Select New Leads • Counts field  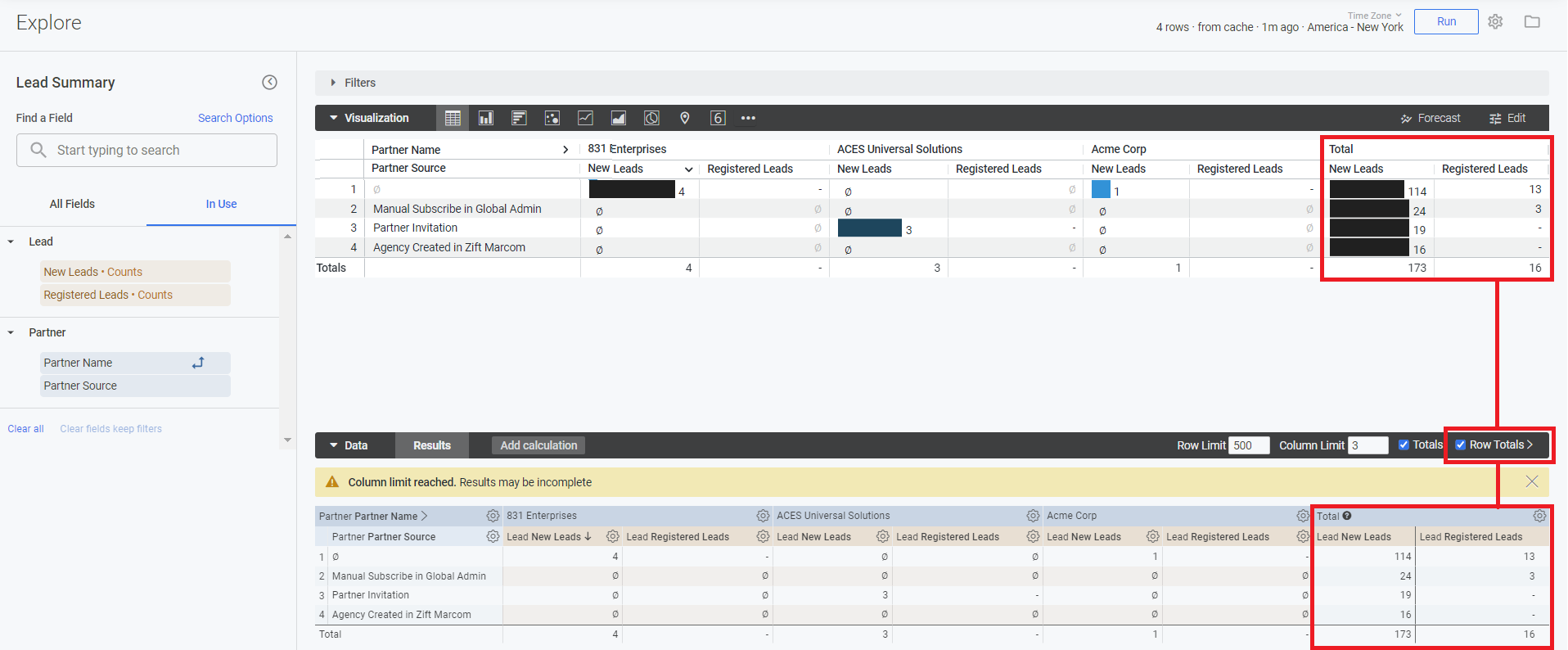click(x=135, y=272)
